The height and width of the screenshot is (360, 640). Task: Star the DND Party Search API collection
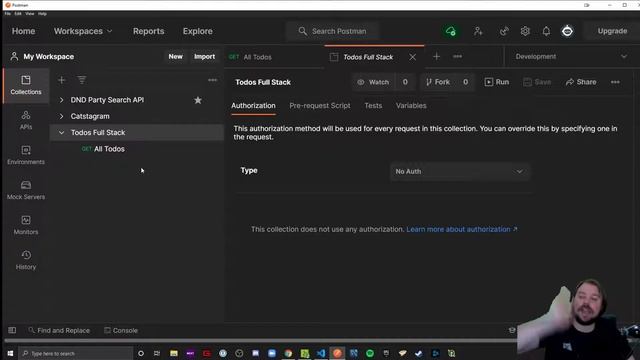198,100
